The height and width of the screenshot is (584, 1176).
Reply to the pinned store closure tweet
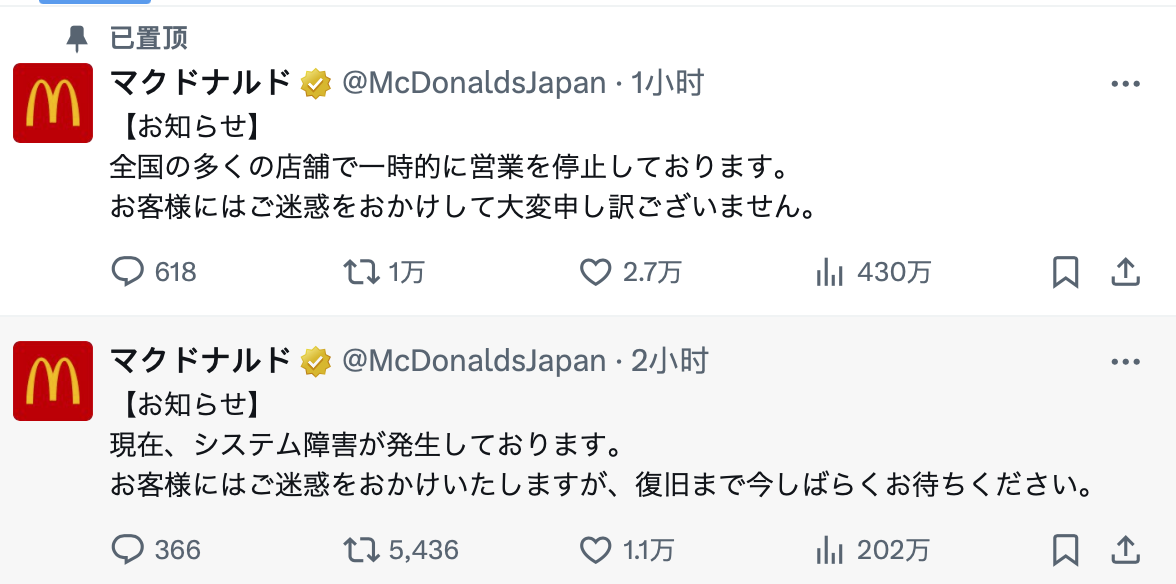click(x=128, y=272)
